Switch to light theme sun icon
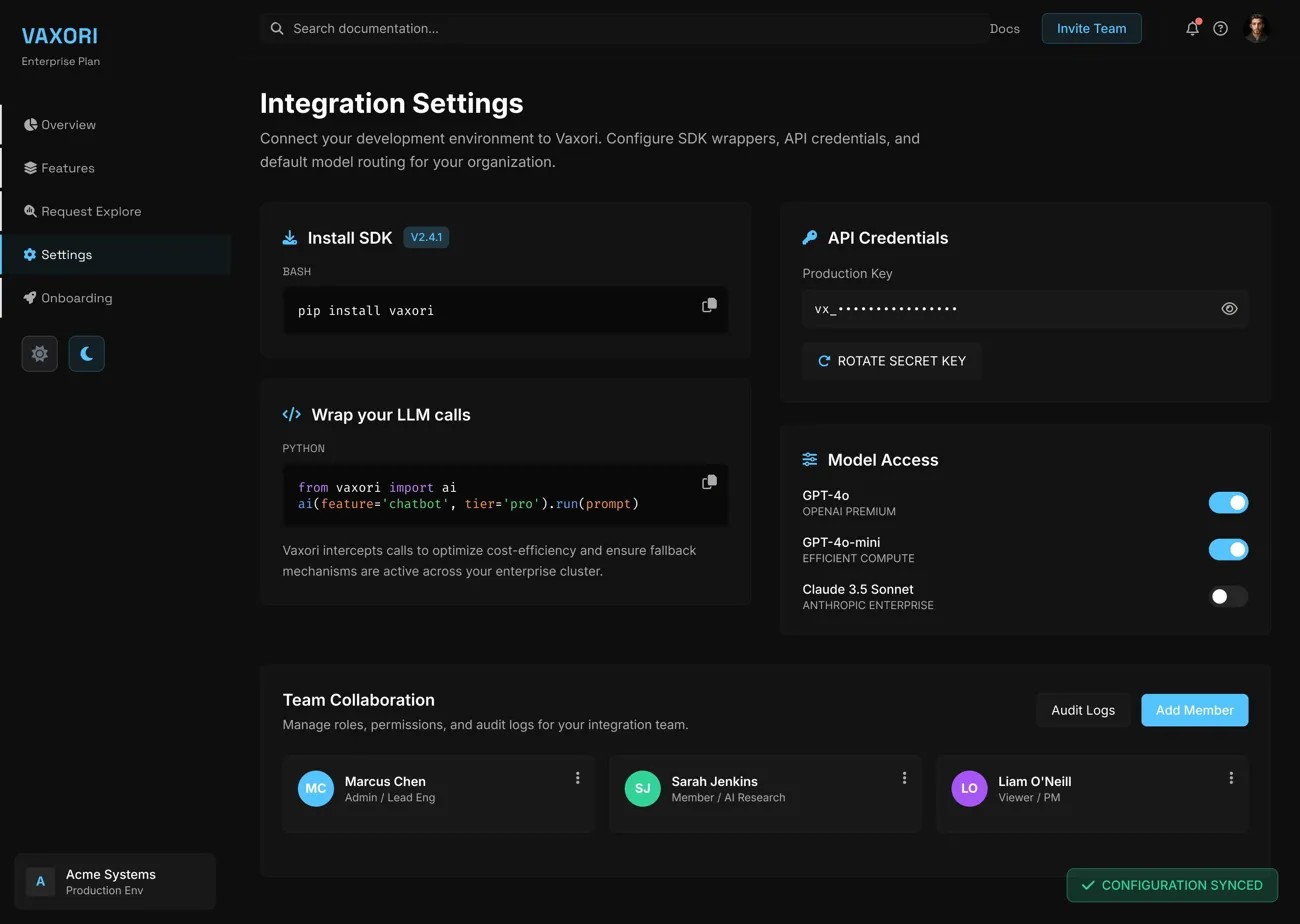The height and width of the screenshot is (924, 1300). [40, 354]
